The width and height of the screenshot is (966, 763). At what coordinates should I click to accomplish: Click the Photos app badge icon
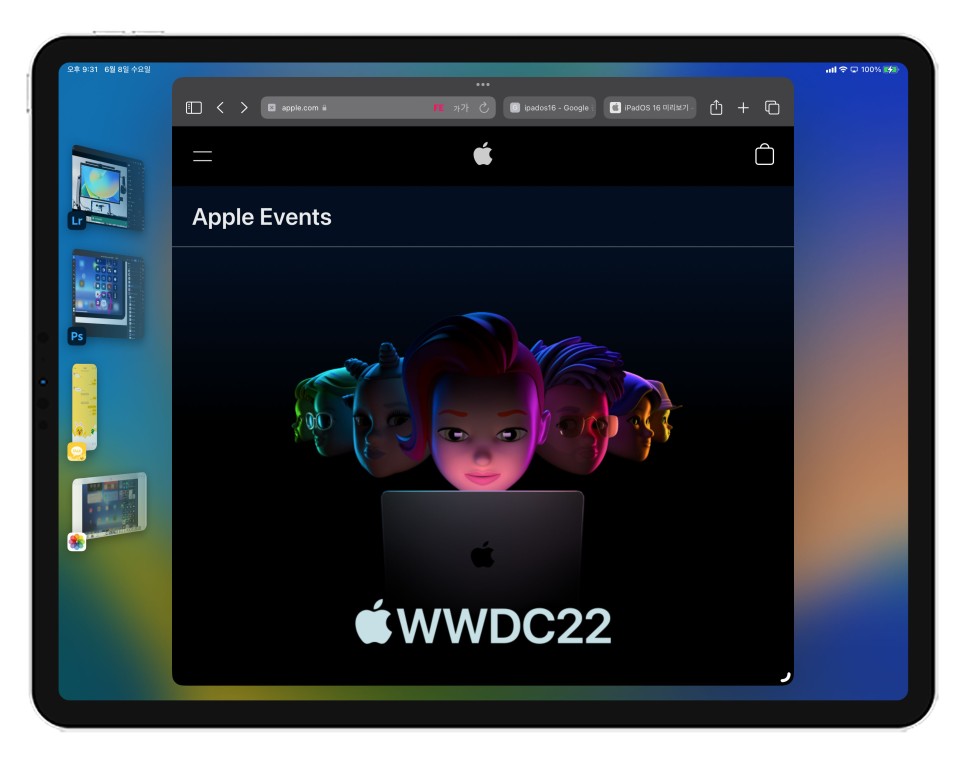[76, 542]
